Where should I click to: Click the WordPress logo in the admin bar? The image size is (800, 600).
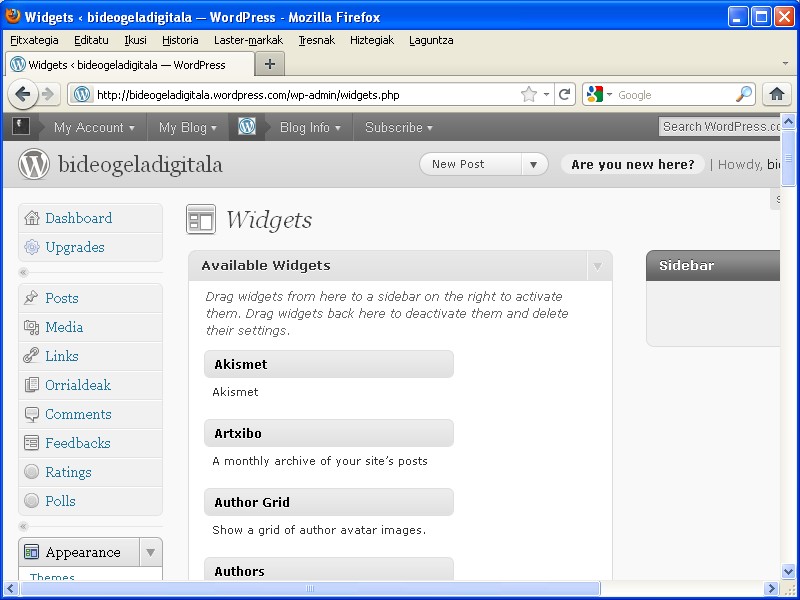coord(247,127)
